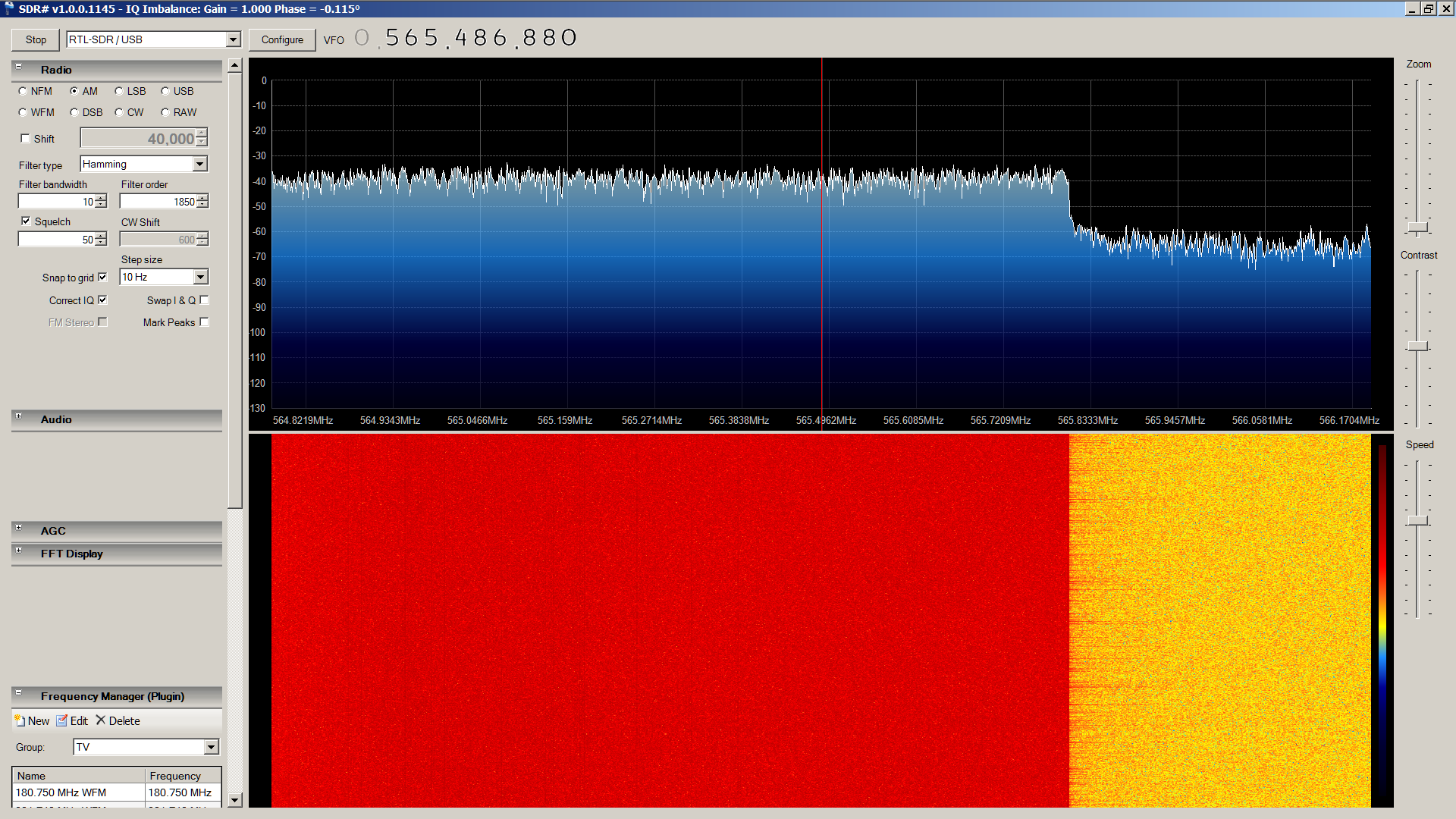
Task: Click the Delete frequency entry icon
Action: pos(101,720)
